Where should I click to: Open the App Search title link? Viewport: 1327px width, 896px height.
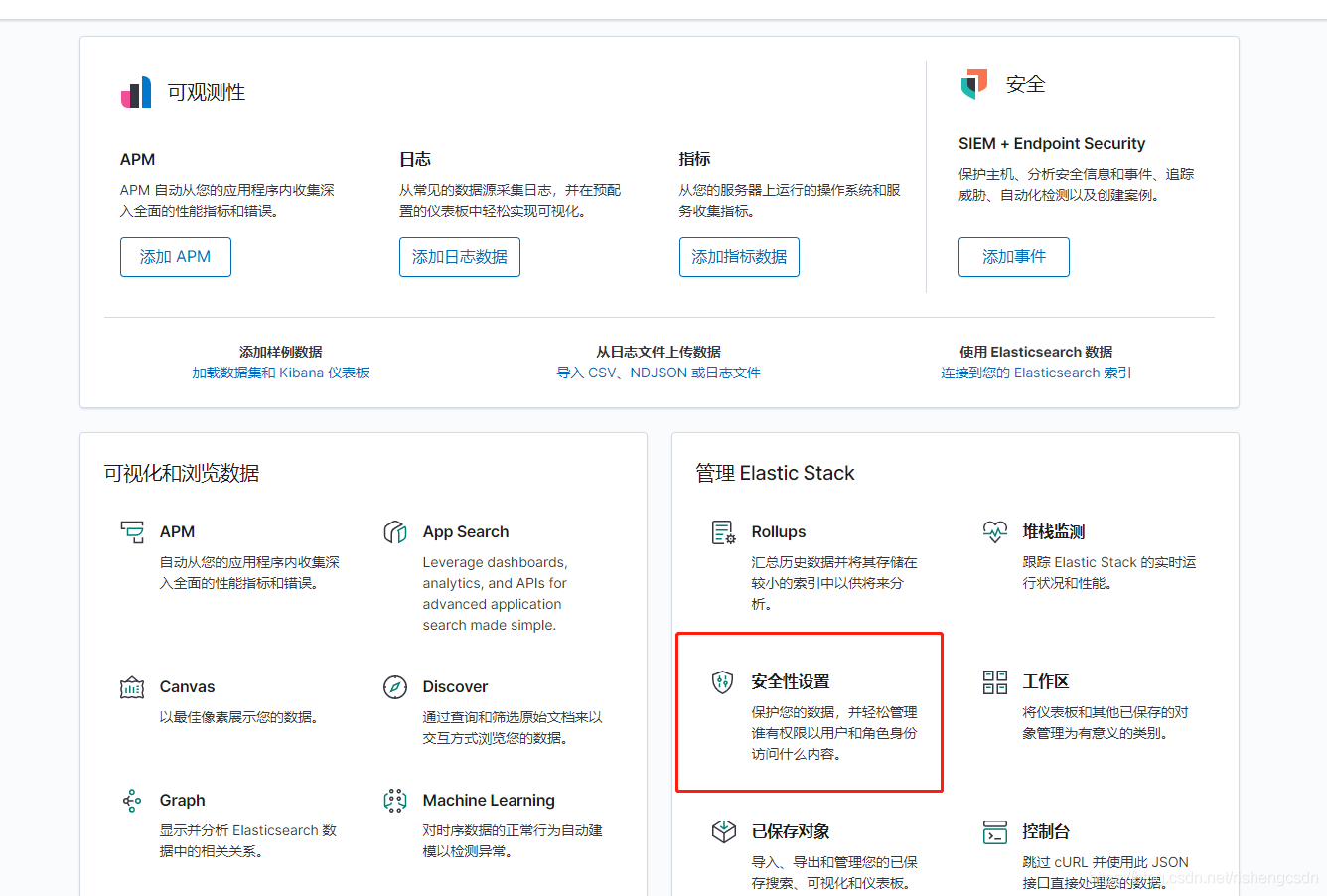(x=466, y=532)
